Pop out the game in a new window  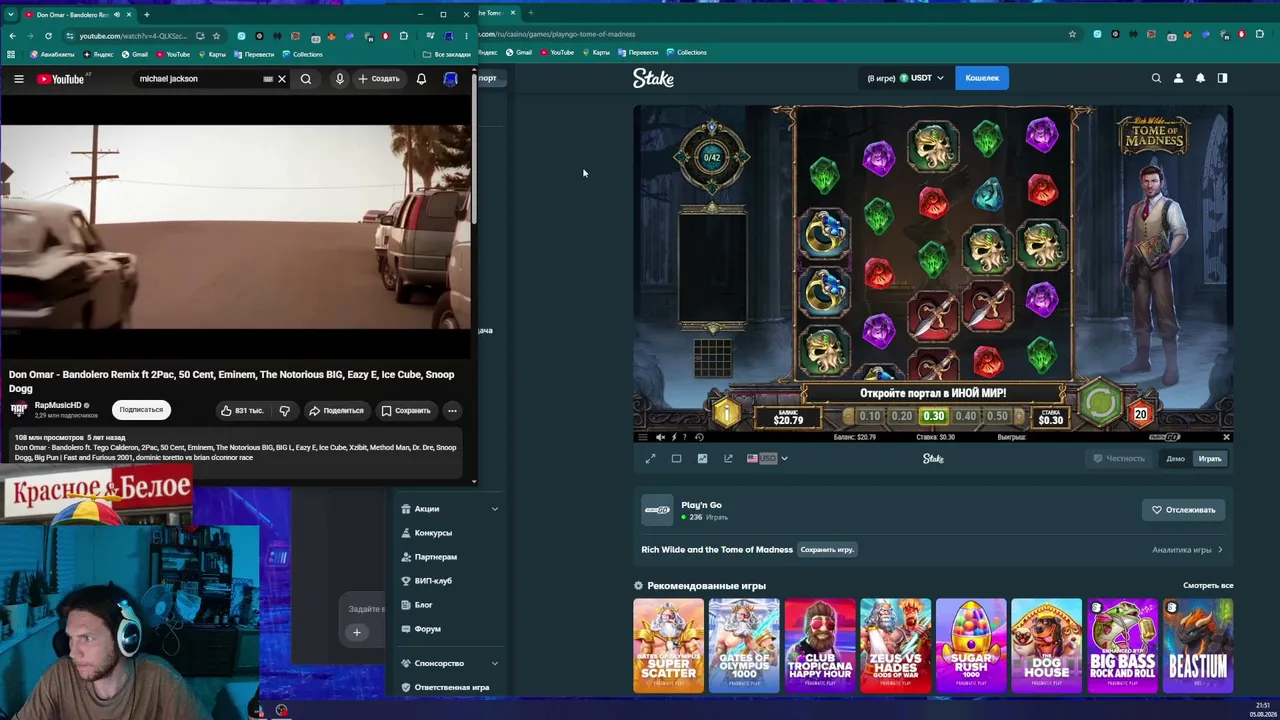[728, 459]
